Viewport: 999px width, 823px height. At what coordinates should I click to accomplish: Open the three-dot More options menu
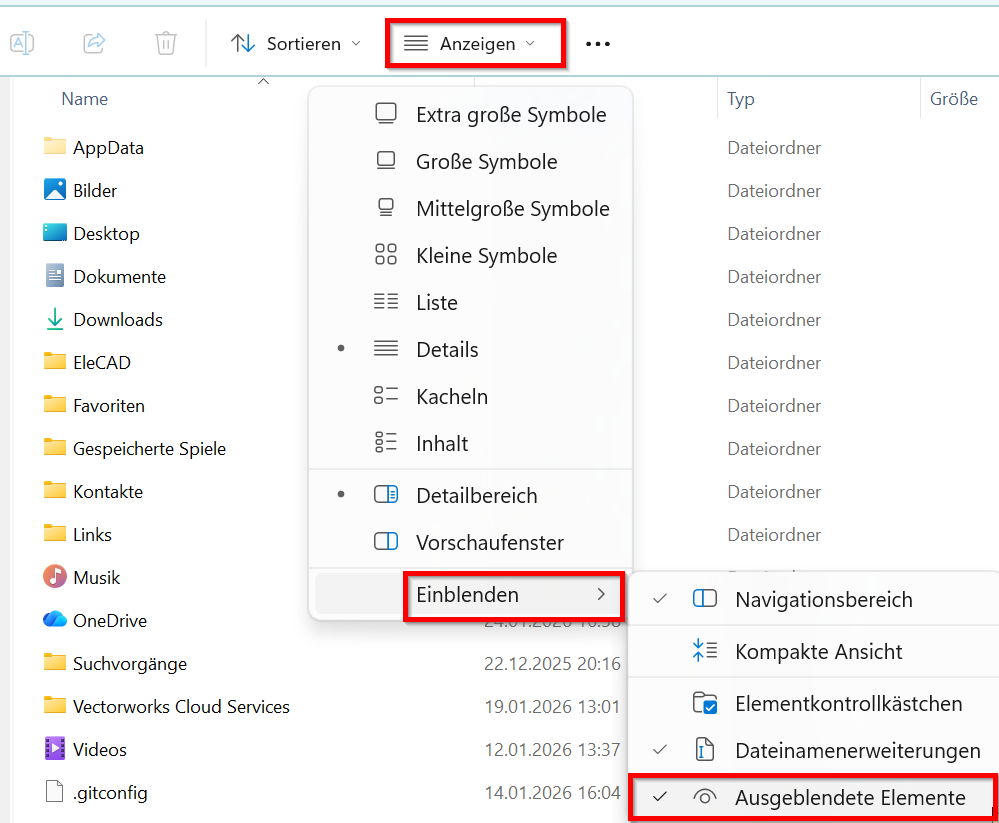(x=598, y=44)
